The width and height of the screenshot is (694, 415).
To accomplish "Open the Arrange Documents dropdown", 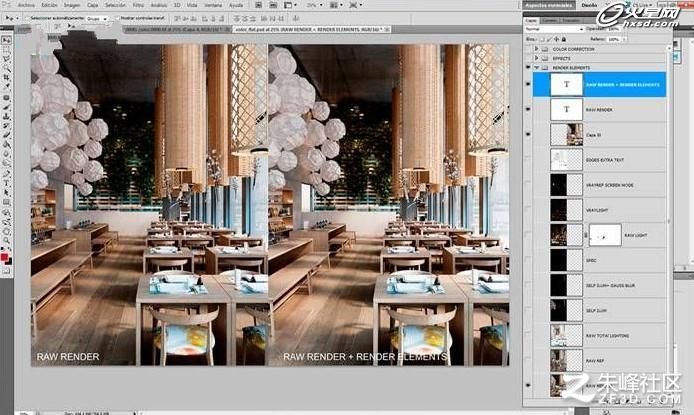I will tap(336, 5).
